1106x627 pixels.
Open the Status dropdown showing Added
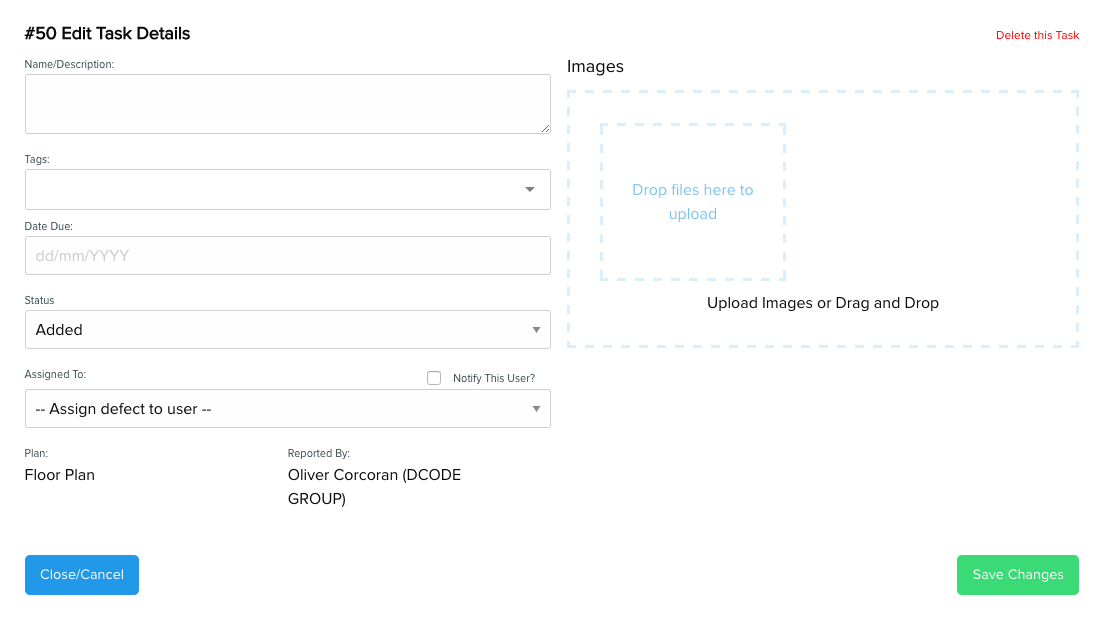pos(288,329)
